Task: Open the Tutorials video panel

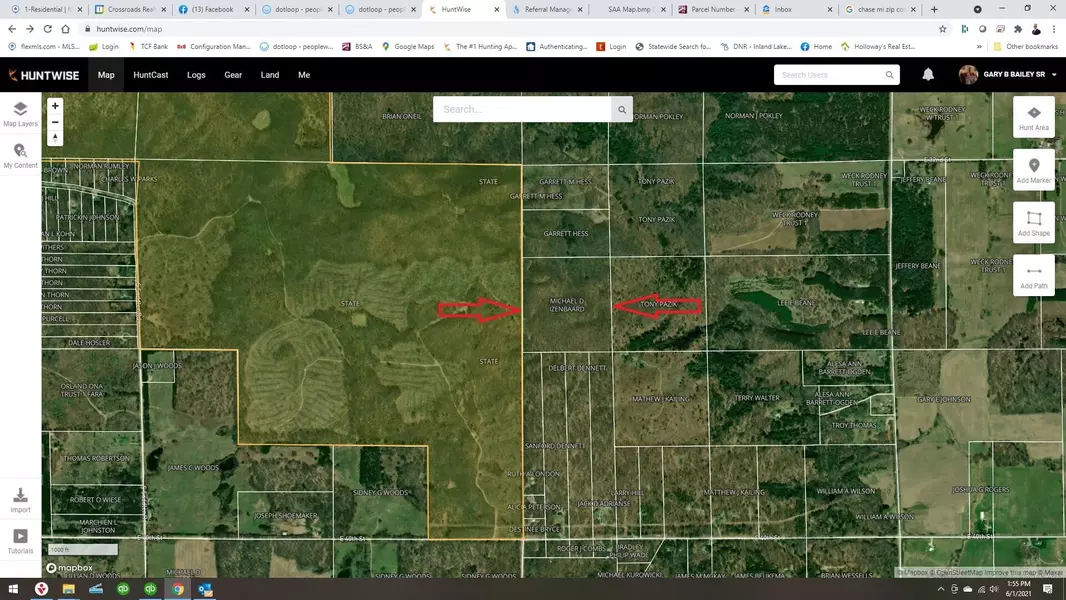Action: [20, 541]
